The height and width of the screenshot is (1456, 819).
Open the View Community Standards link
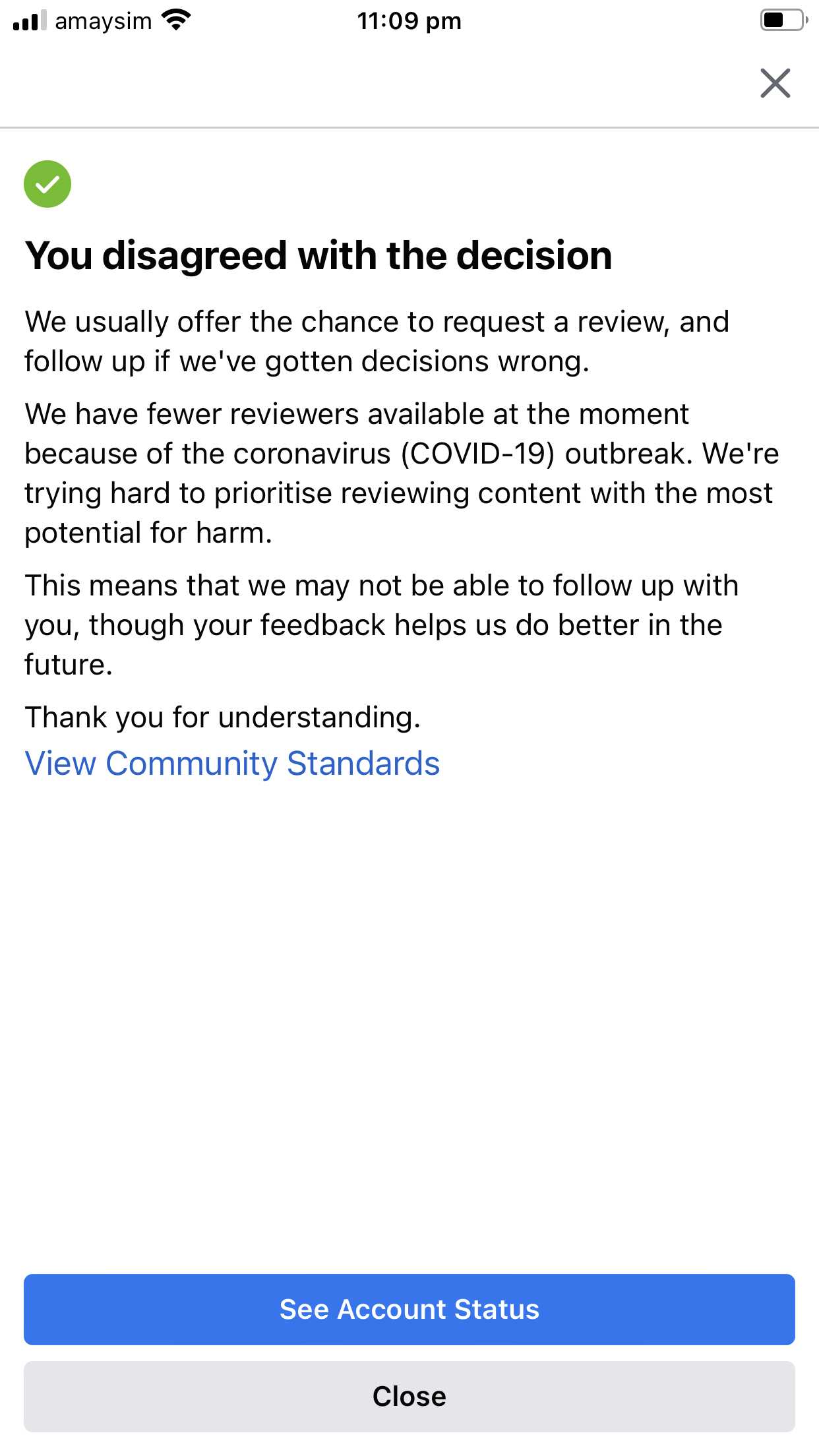tap(232, 764)
